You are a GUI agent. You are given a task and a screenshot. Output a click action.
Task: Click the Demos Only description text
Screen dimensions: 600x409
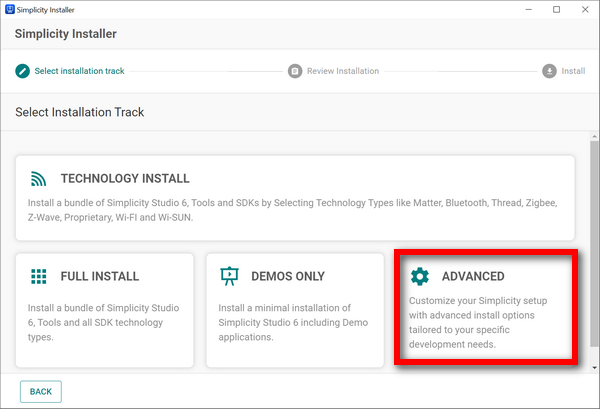[x=293, y=323]
